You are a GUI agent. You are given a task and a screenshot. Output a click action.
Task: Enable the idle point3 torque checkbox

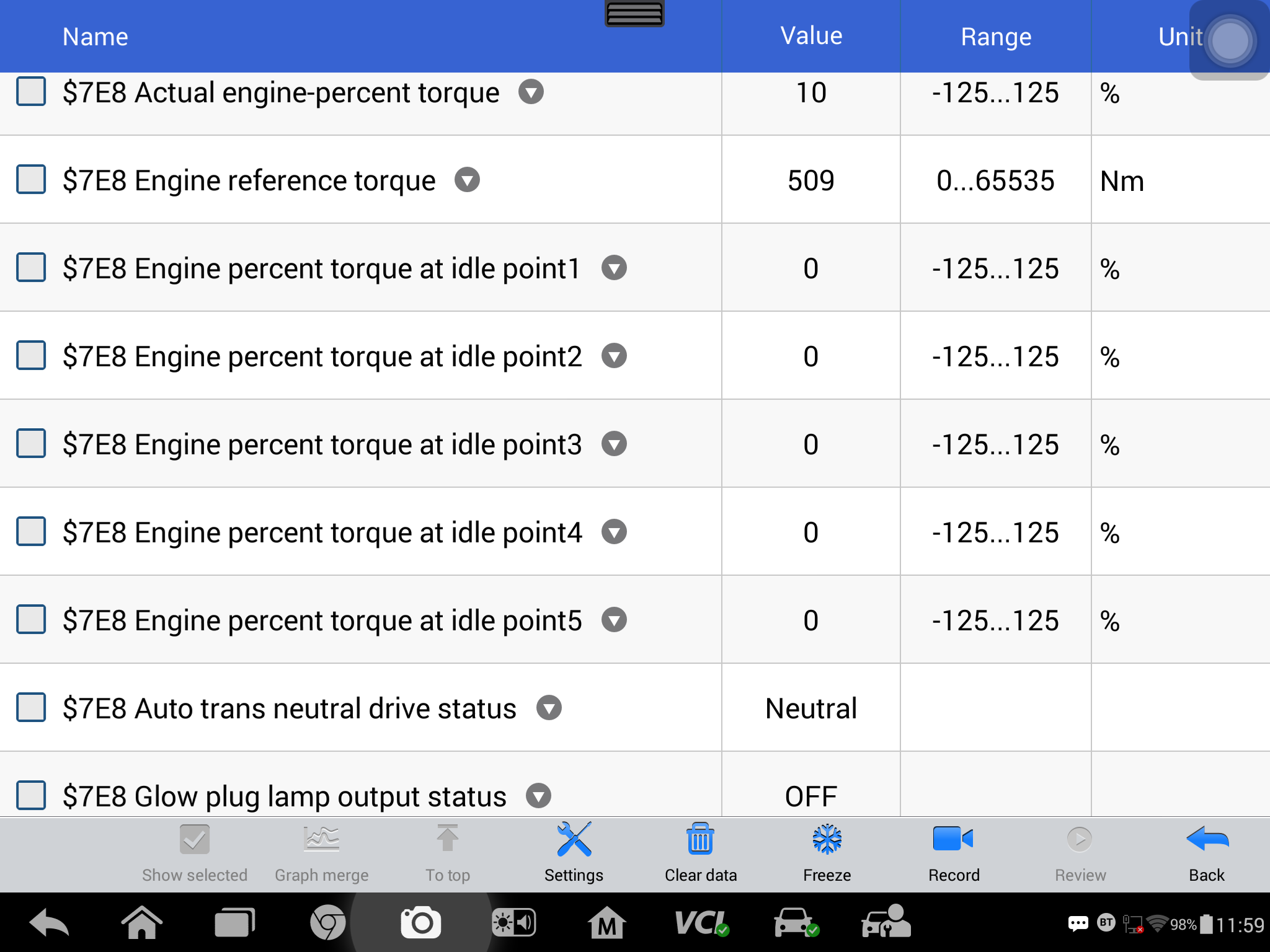[x=31, y=444]
